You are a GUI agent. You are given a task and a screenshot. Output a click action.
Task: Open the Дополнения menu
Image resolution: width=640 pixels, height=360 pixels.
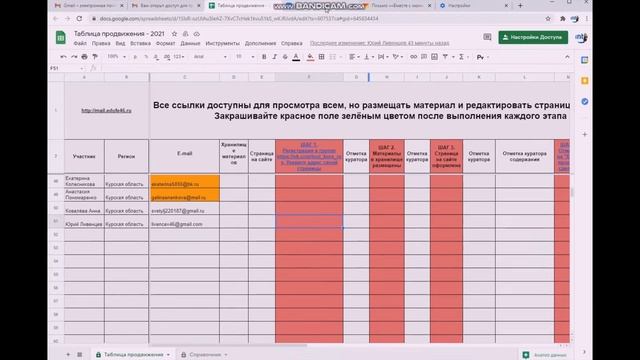click(x=260, y=43)
